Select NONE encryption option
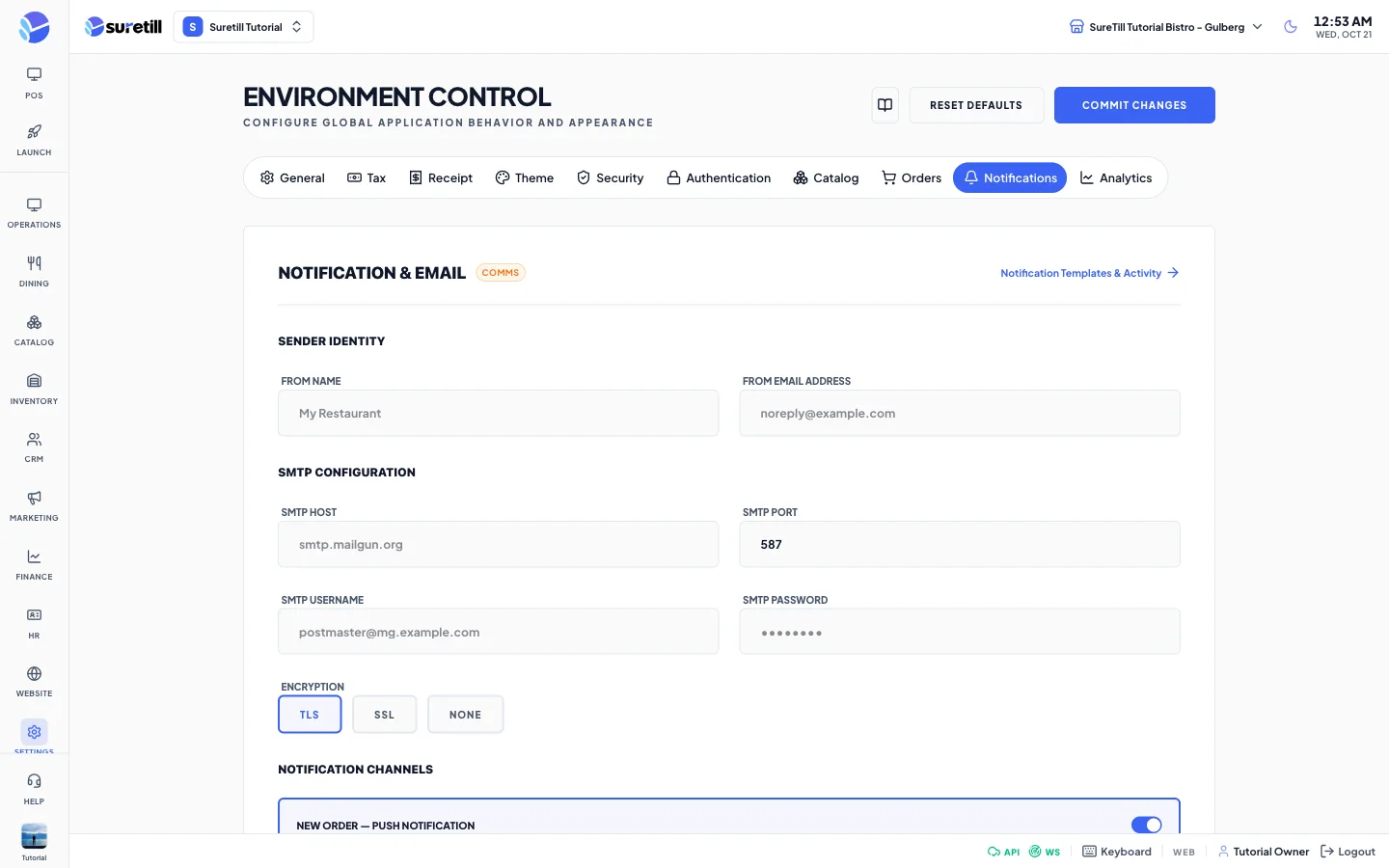 pyautogui.click(x=465, y=715)
